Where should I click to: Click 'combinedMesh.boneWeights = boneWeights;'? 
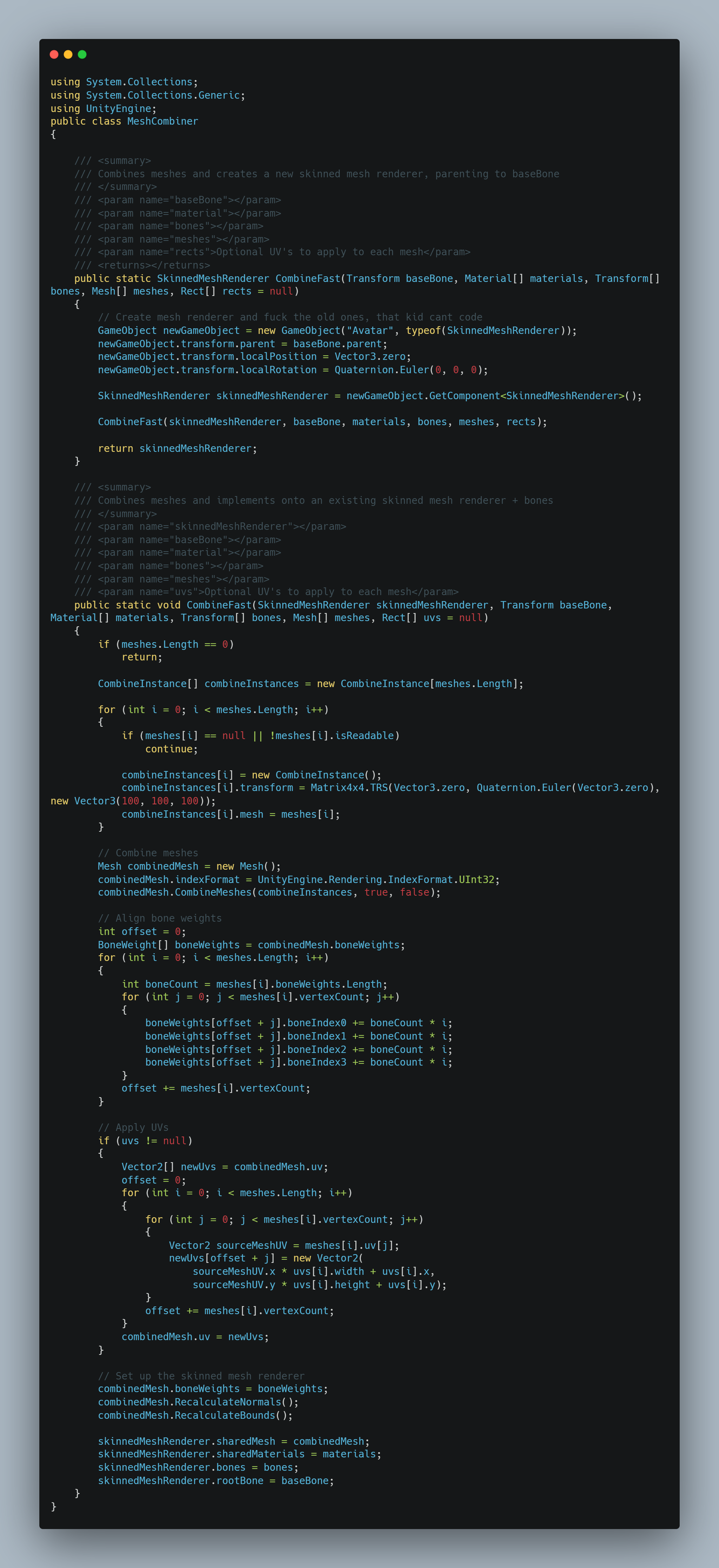coord(213,1389)
